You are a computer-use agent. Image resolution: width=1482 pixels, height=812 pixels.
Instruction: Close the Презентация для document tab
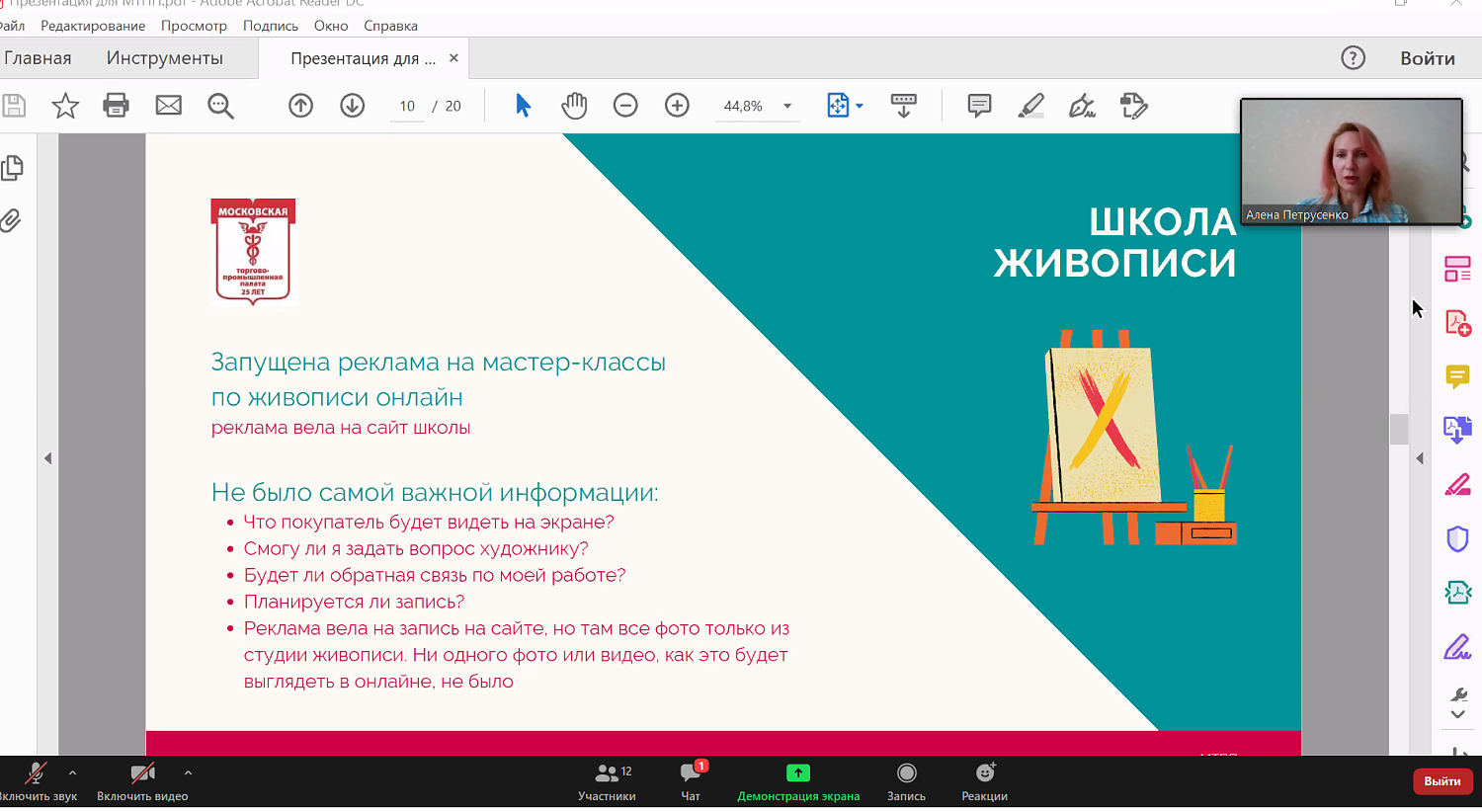pos(453,58)
